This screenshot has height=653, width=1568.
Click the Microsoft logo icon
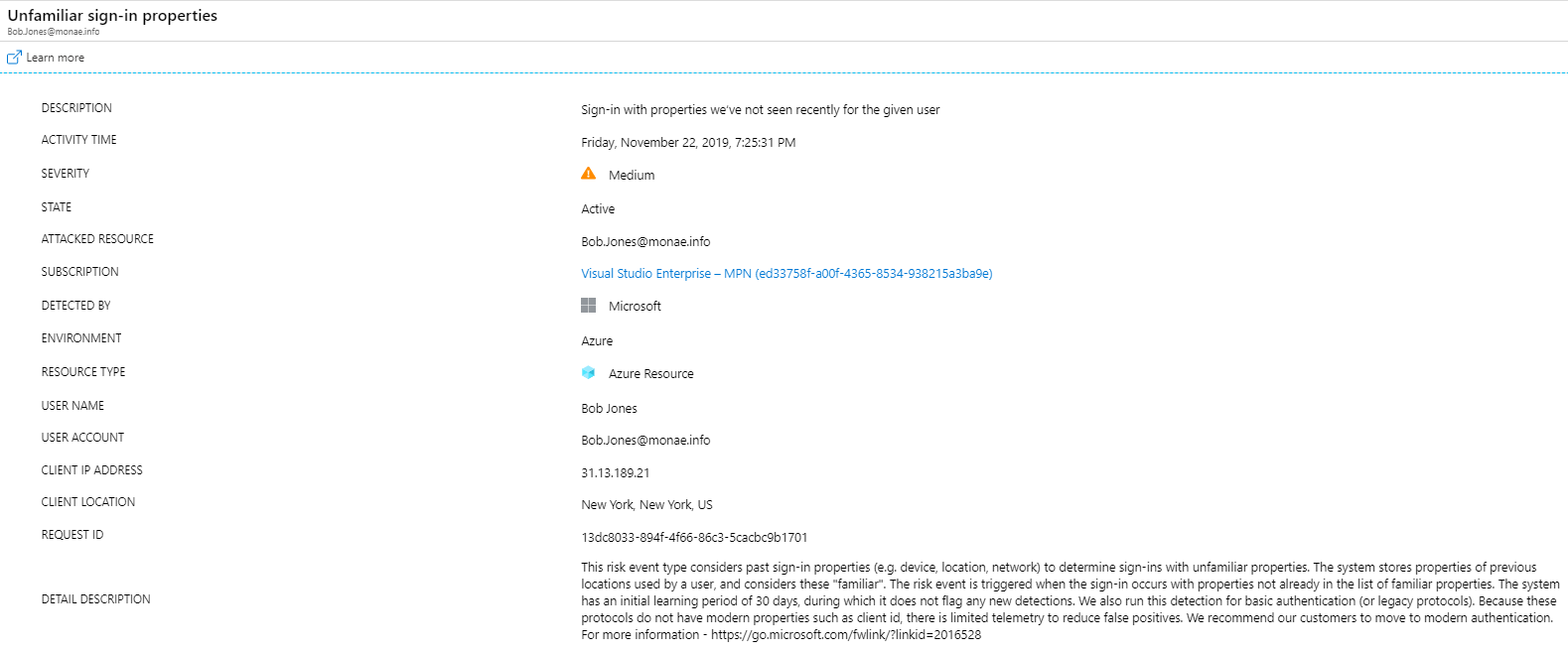point(588,306)
